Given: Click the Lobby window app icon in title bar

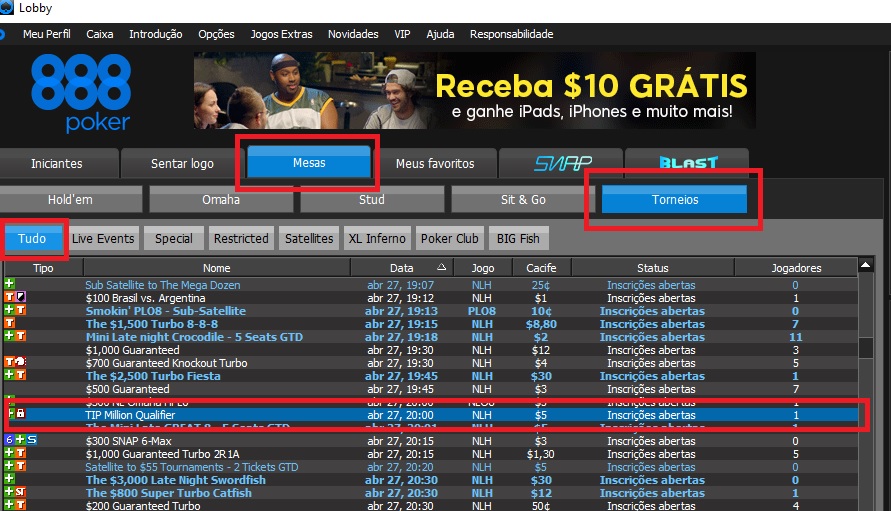Looking at the screenshot, I should (6, 8).
